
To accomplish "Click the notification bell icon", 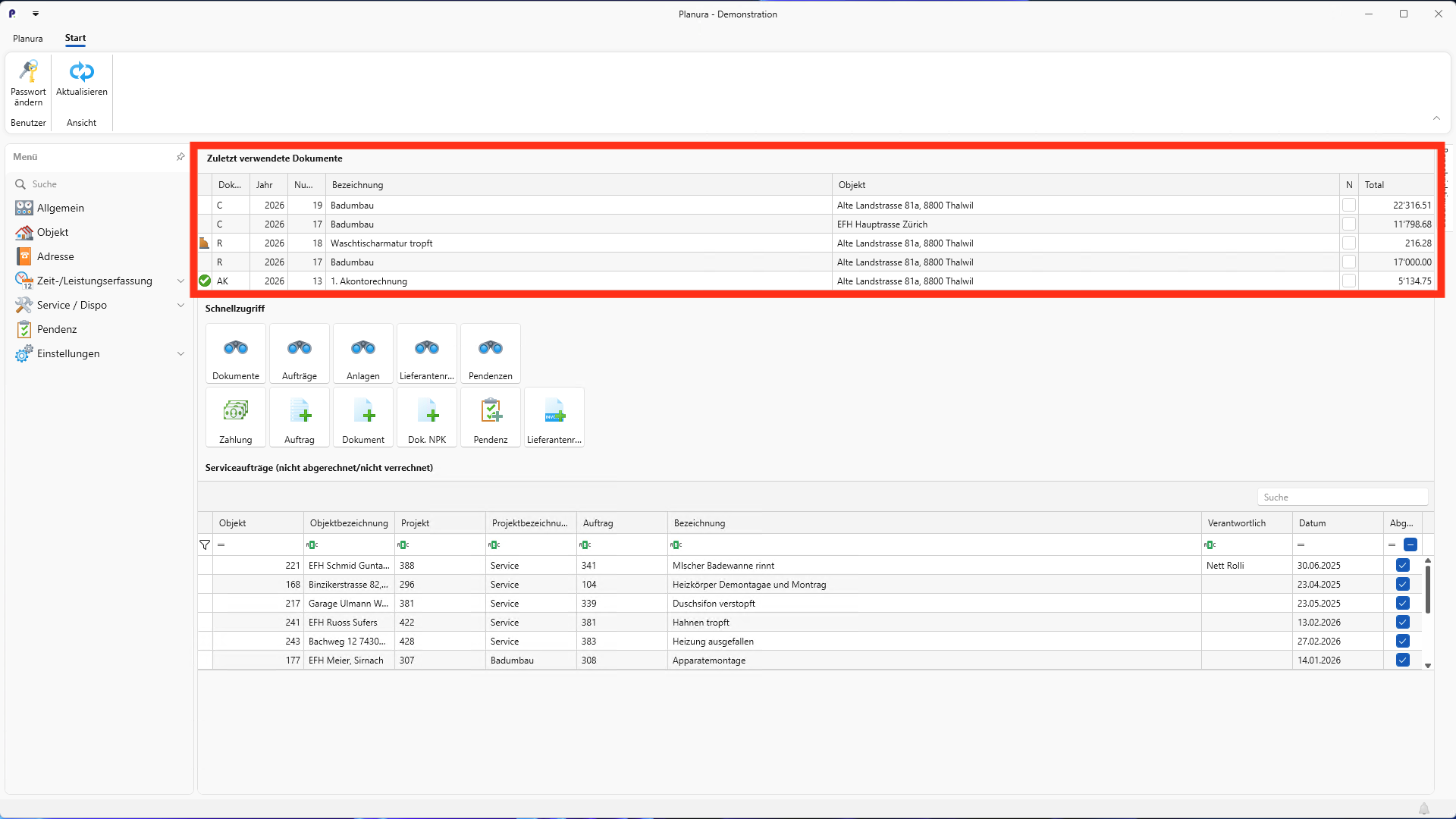I will coord(1423,808).
